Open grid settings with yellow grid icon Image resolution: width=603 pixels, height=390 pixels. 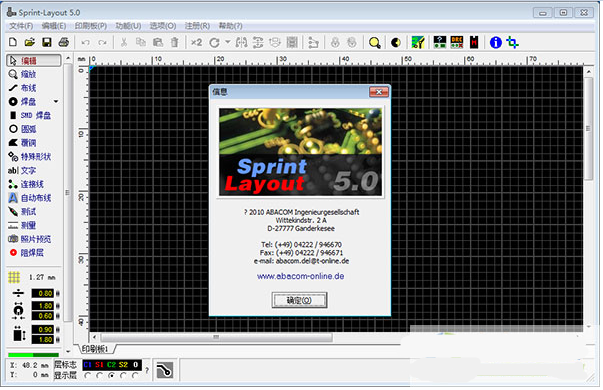(14, 277)
